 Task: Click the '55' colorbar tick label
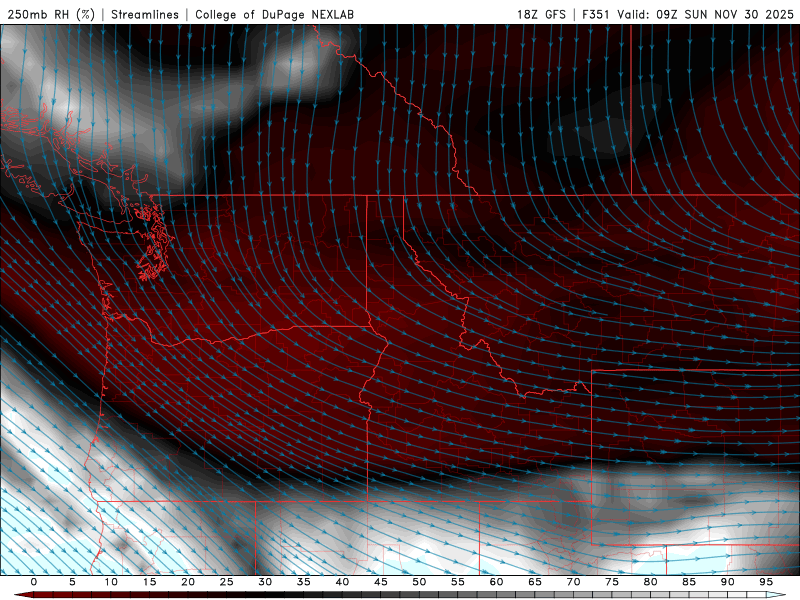coord(458,582)
